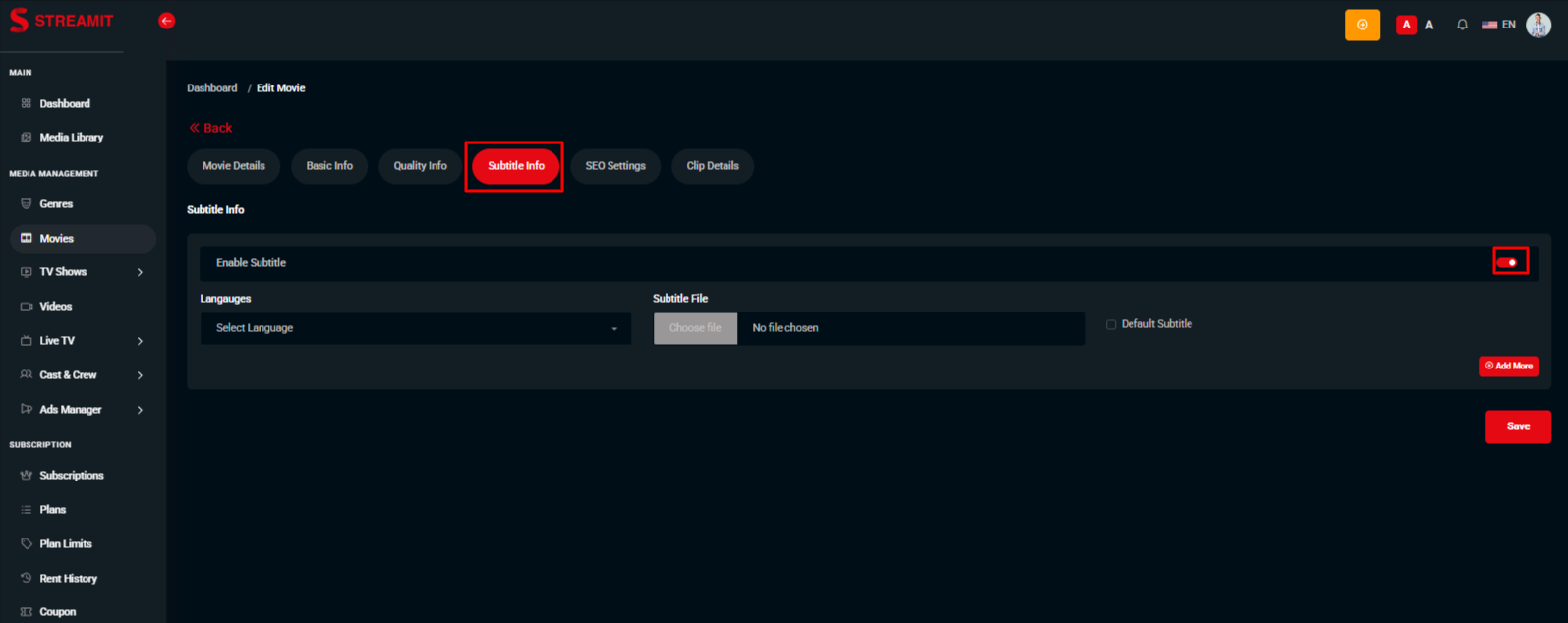Toggle the Enable Subtitle switch
This screenshot has width=1568, height=623.
(x=1509, y=262)
